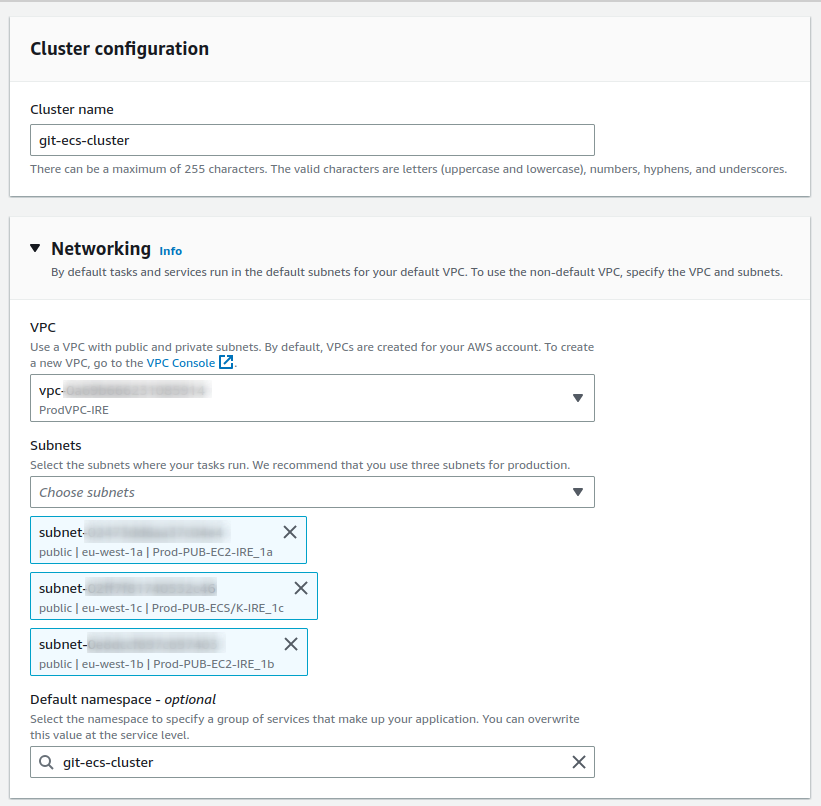Select the eu-west-1b subnet chip
821x806 pixels.
pos(150,652)
